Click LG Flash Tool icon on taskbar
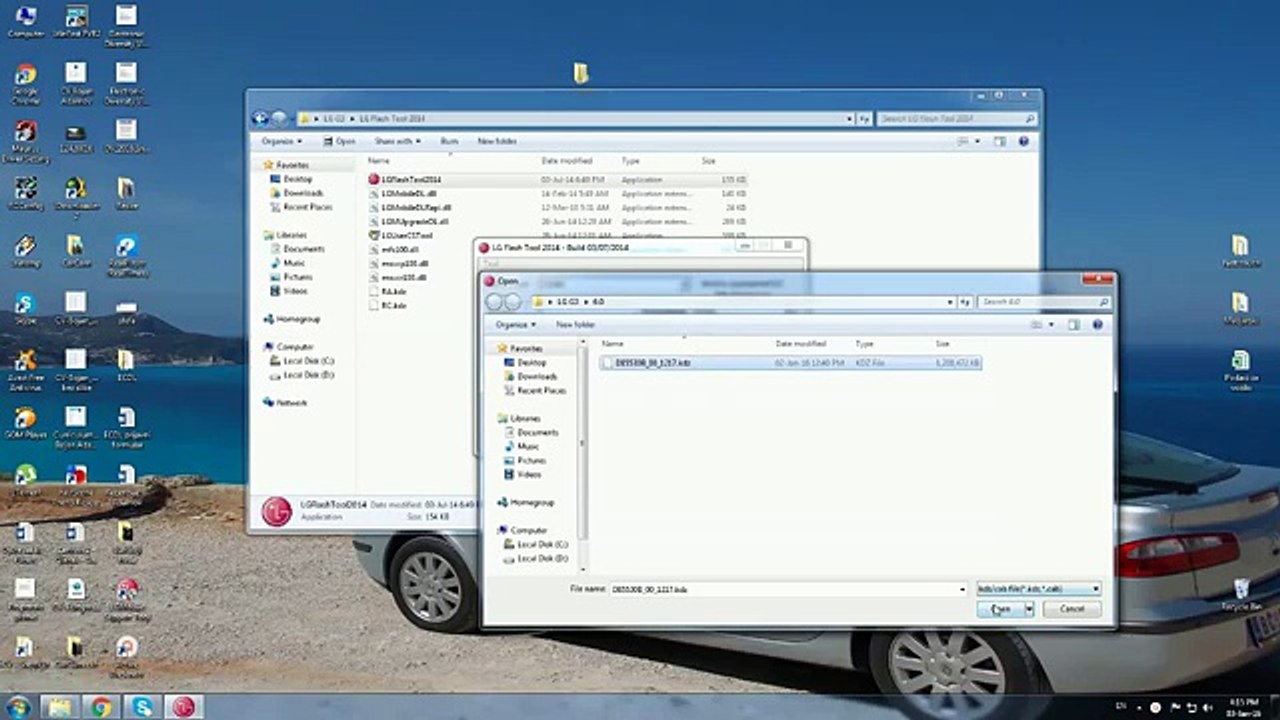 tap(182, 707)
